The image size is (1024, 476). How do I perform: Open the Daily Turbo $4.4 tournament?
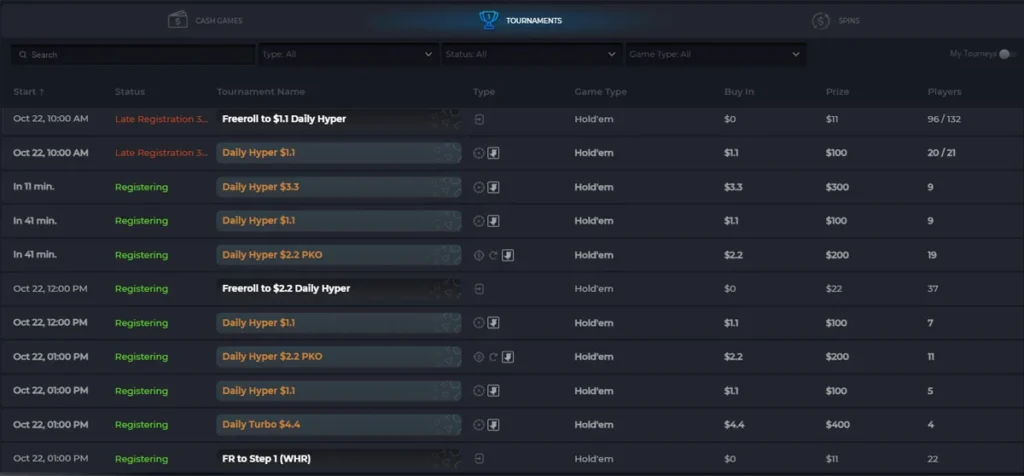[339, 424]
